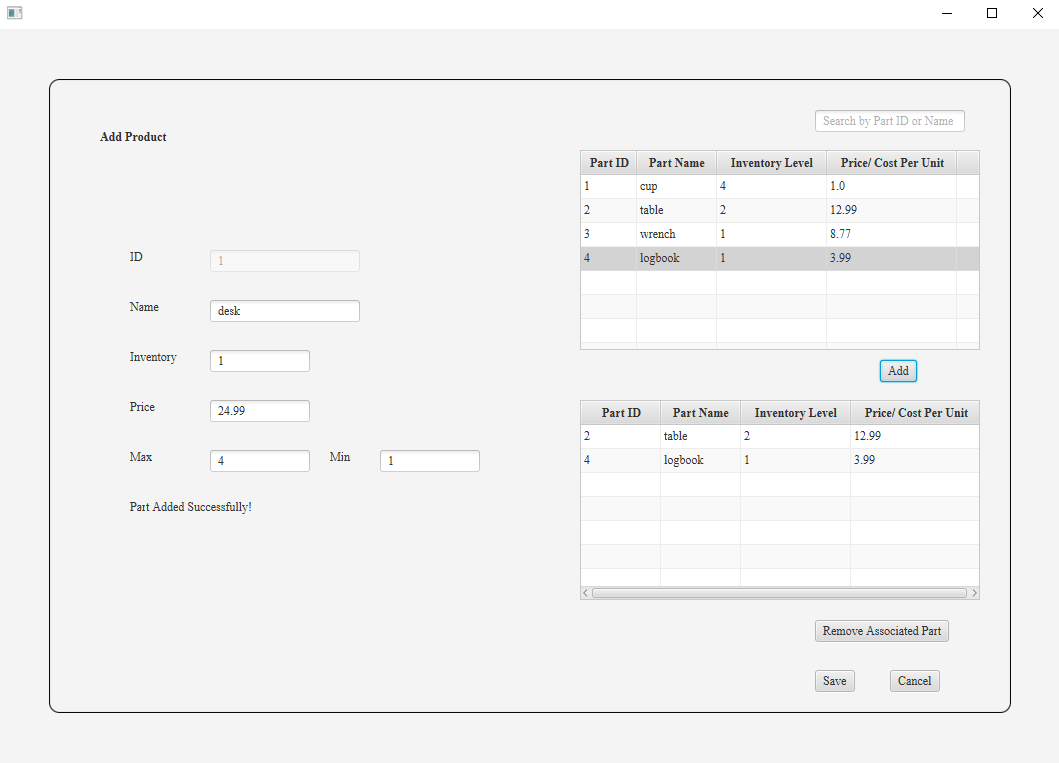
Task: Click the Add button below parts table
Action: [898, 371]
